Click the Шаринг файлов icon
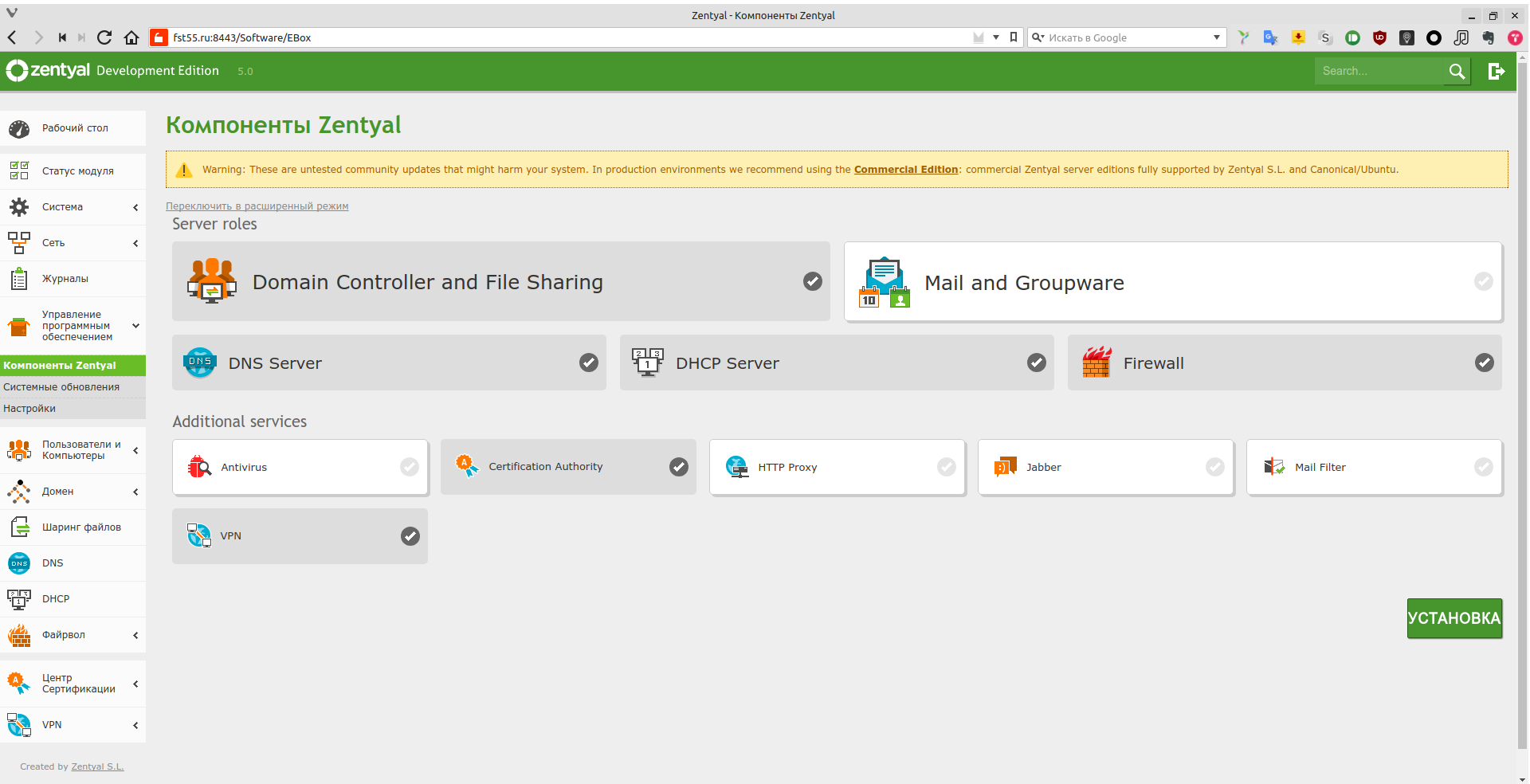 coord(19,527)
